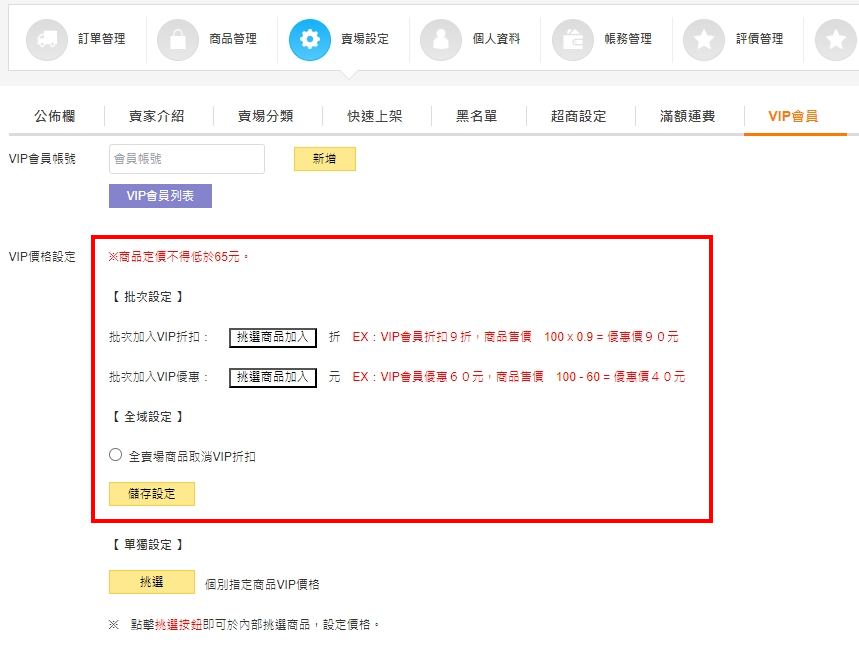Open the 評價管理 menu label
The width and height of the screenshot is (859, 646).
click(x=759, y=39)
